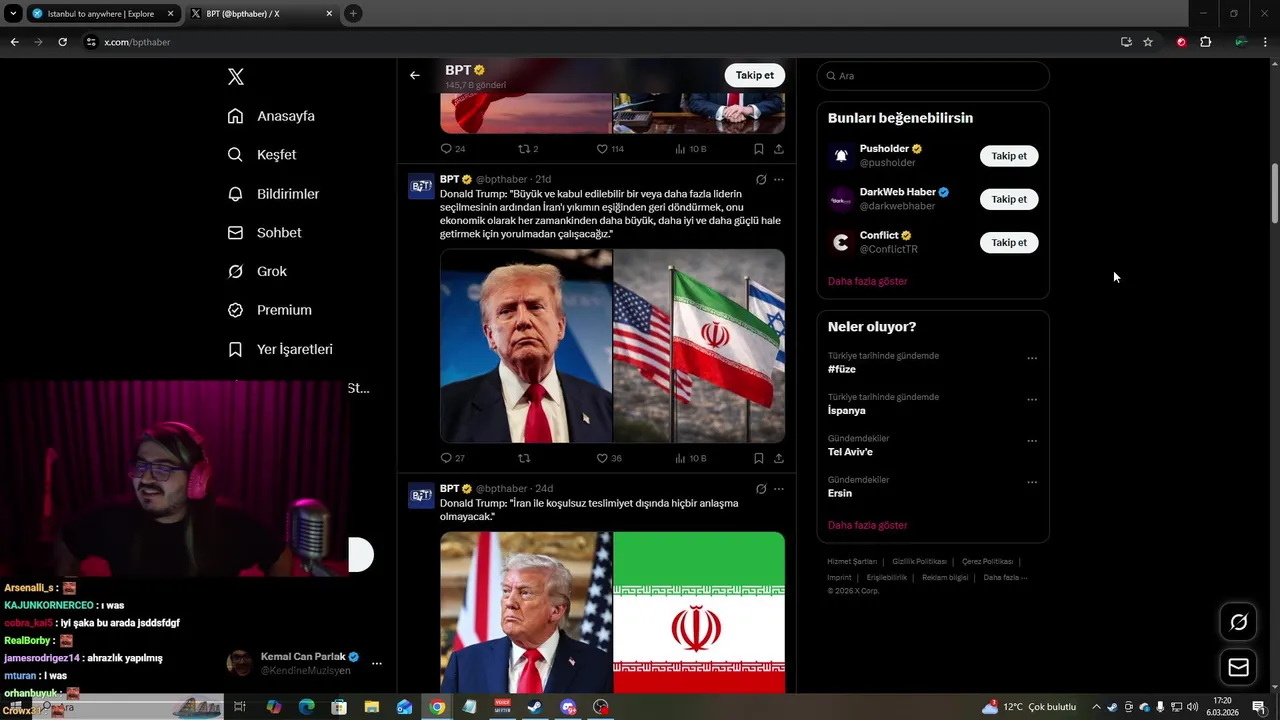Viewport: 1280px width, 720px height.
Task: Go to Anasayfa in the sidebar
Action: tap(271, 116)
